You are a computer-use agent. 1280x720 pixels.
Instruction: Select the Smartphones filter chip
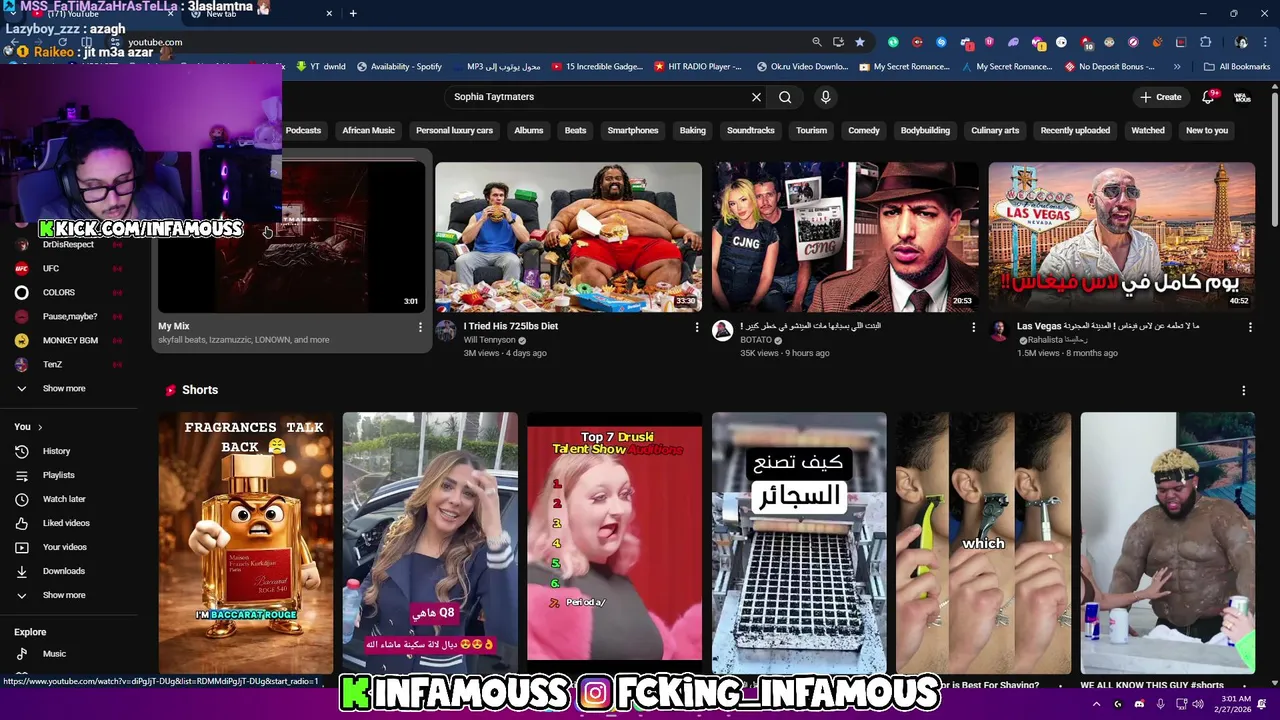pyautogui.click(x=633, y=130)
